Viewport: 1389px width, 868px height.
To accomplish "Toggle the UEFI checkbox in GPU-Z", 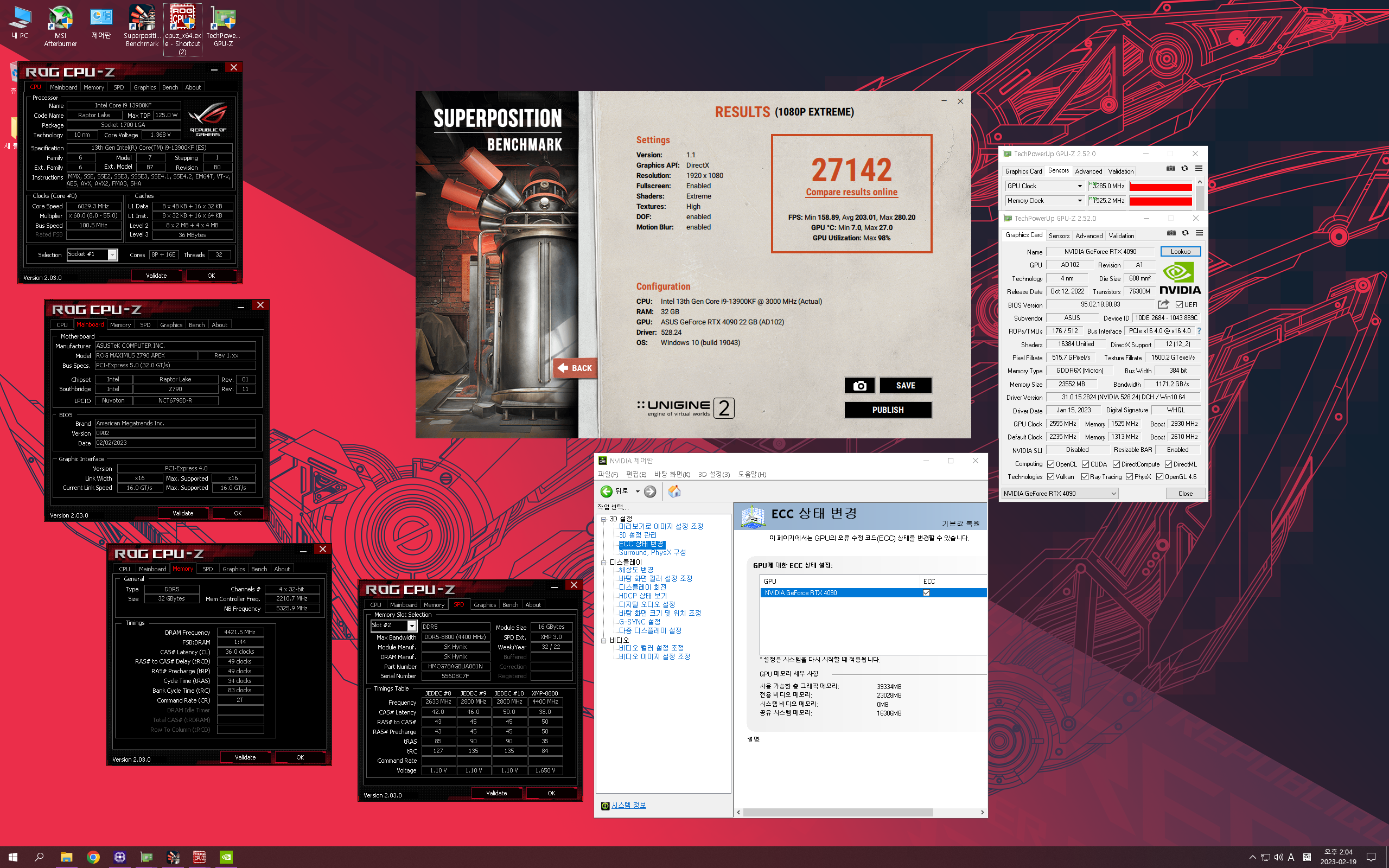I will click(1180, 305).
